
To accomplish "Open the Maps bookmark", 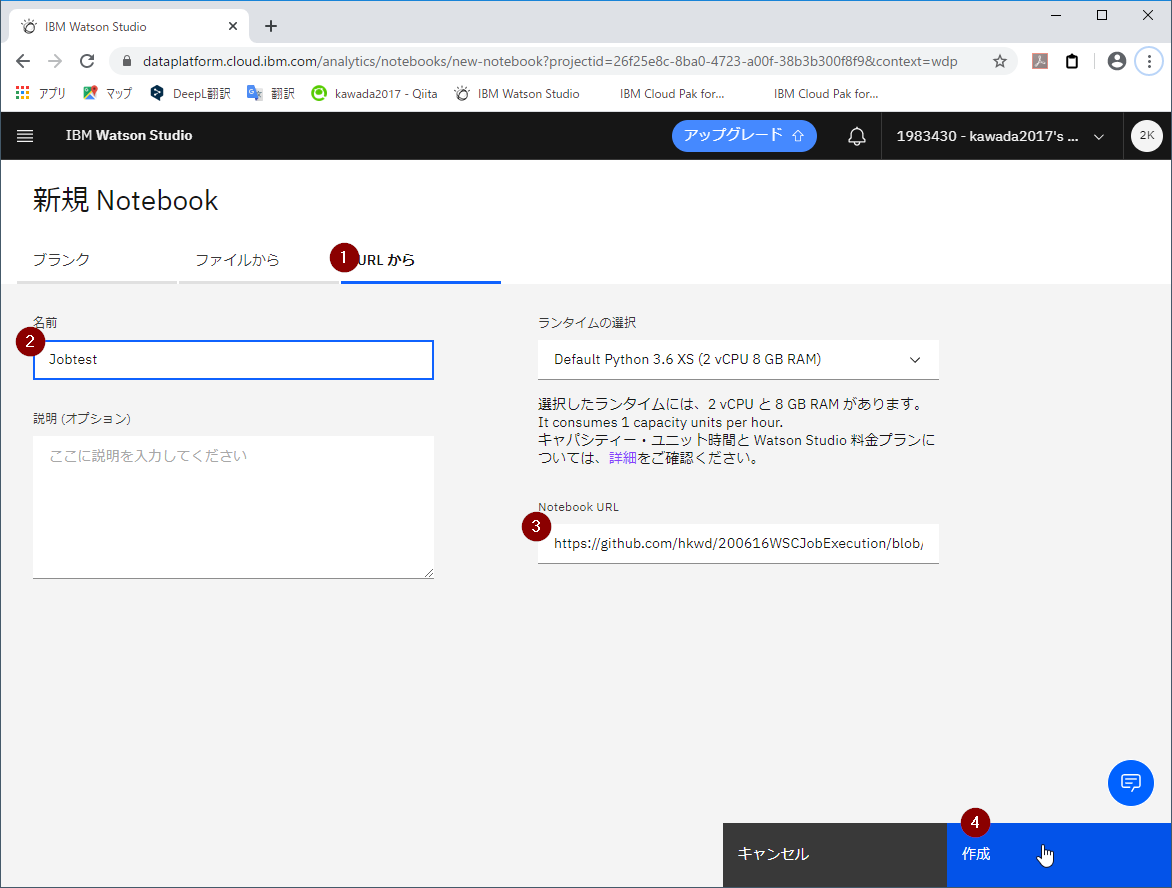I will coord(108,93).
